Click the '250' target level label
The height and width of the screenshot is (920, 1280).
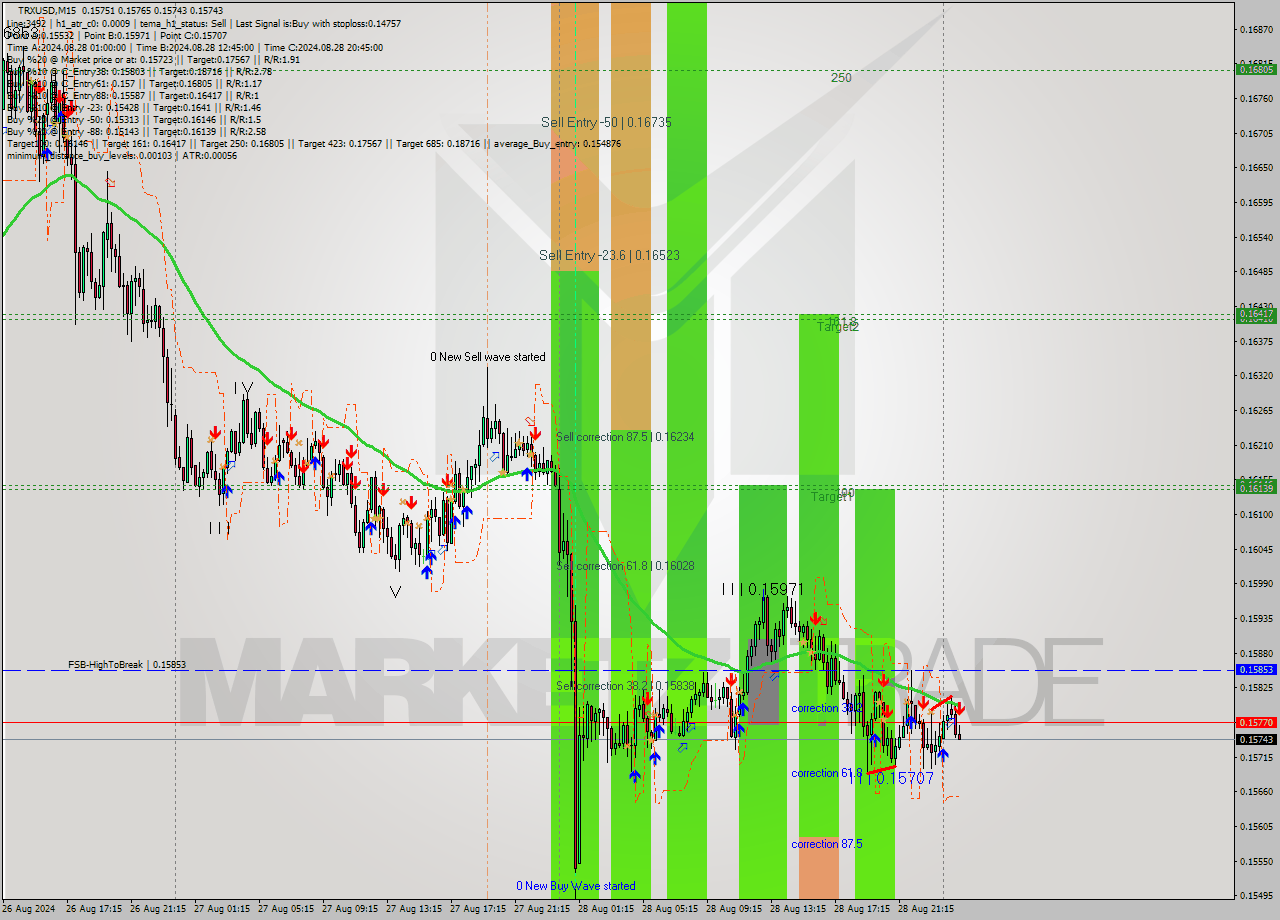841,77
